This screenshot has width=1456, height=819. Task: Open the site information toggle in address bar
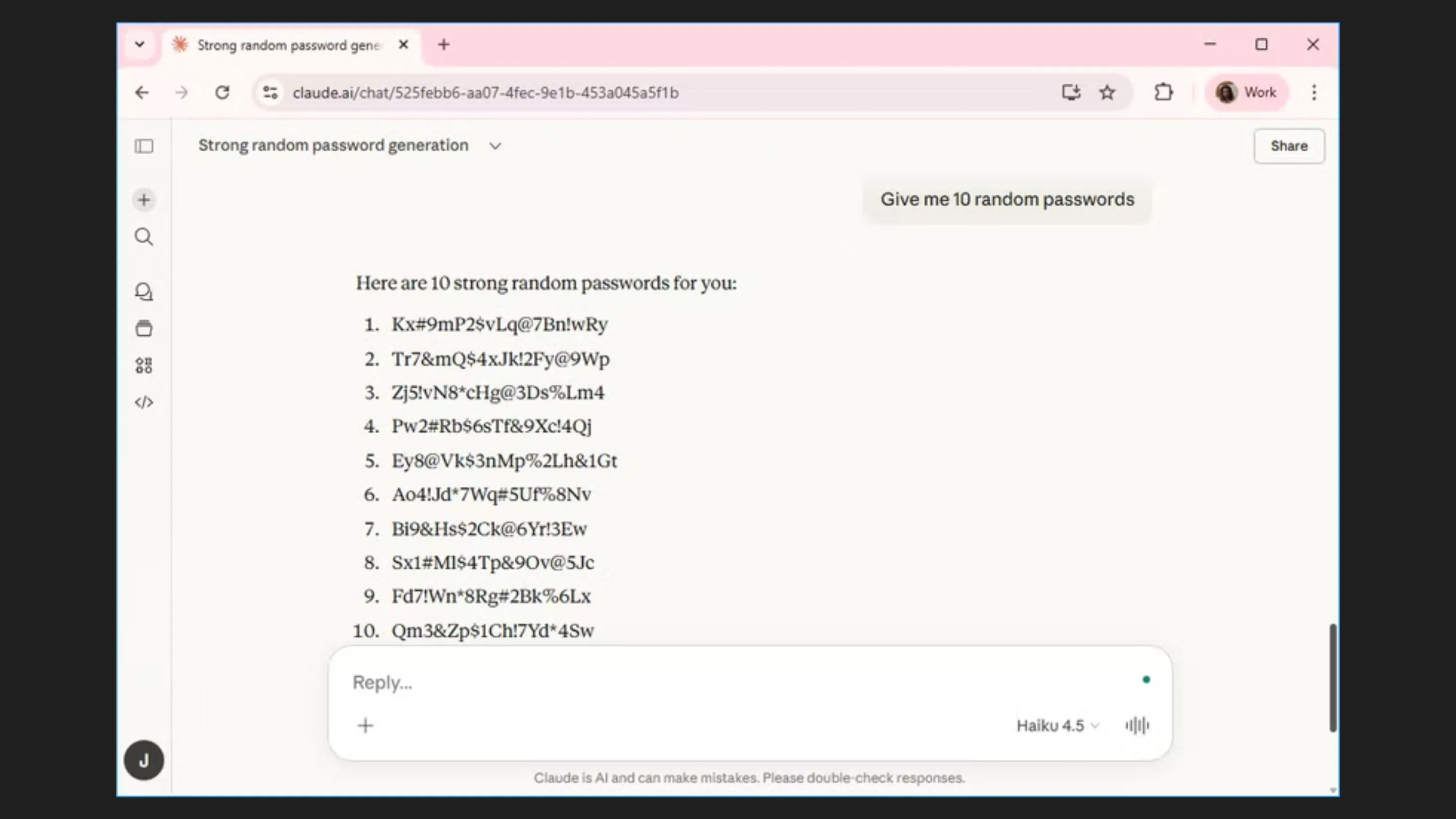coord(270,92)
